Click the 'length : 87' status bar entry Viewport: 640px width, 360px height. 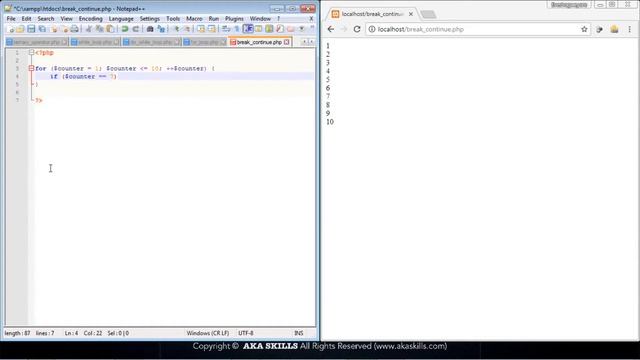[x=18, y=333]
